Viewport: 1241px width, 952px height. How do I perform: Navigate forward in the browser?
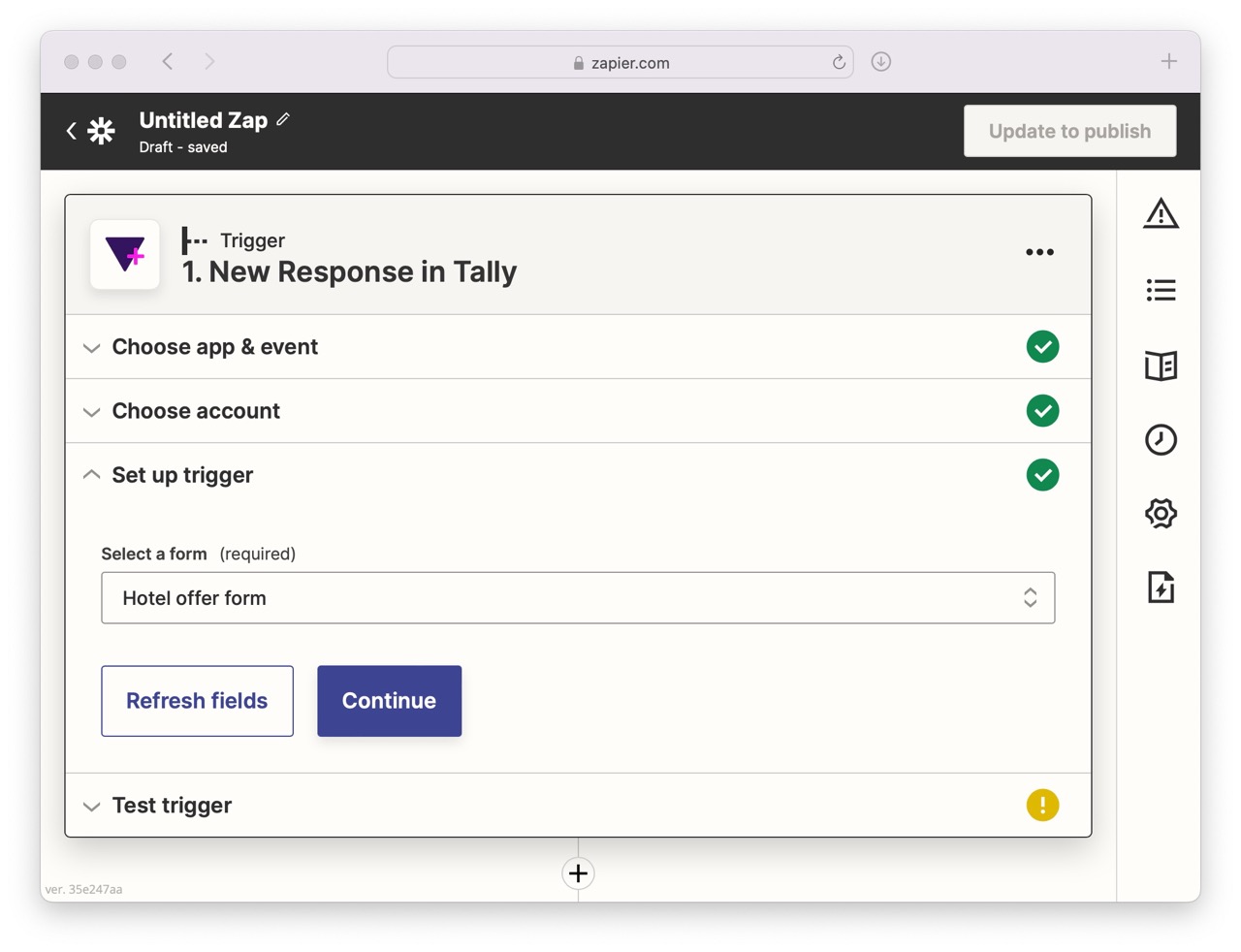click(209, 62)
